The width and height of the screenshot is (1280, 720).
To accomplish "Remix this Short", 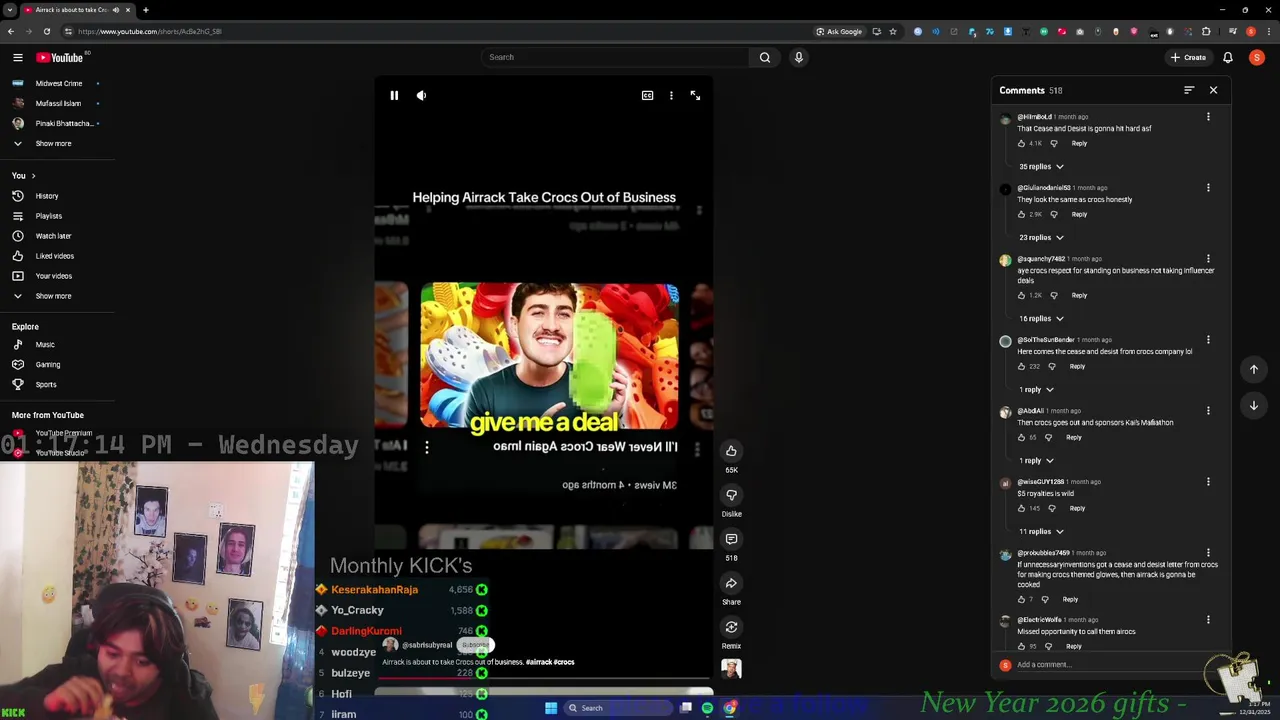I will 731,627.
